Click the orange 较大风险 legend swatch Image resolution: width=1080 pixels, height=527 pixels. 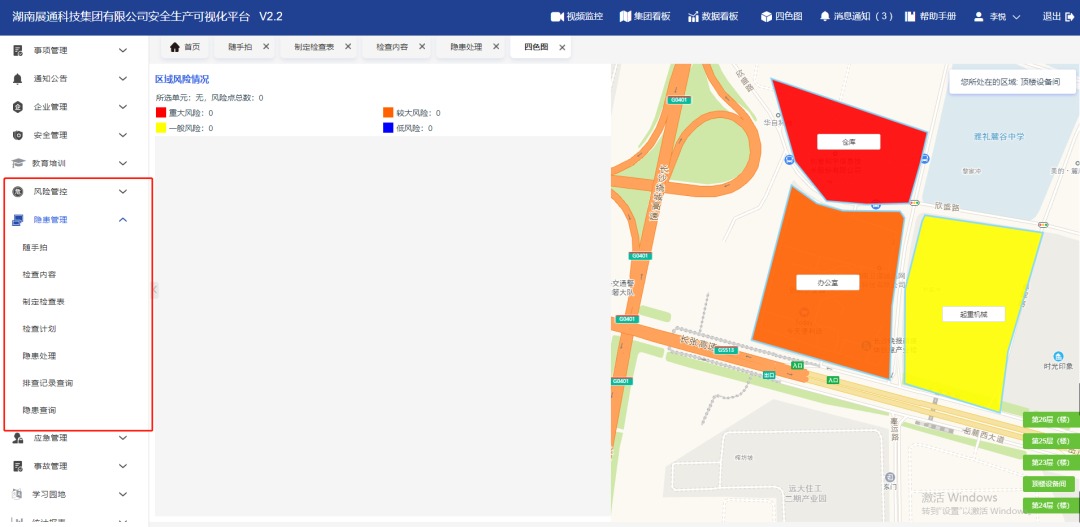[x=388, y=112]
